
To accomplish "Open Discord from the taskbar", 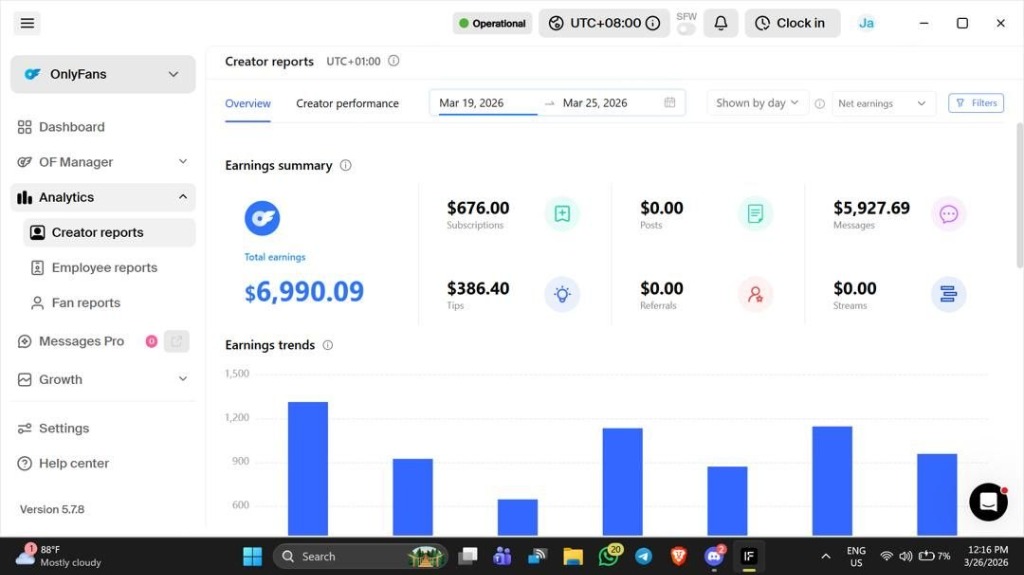I will coord(714,556).
